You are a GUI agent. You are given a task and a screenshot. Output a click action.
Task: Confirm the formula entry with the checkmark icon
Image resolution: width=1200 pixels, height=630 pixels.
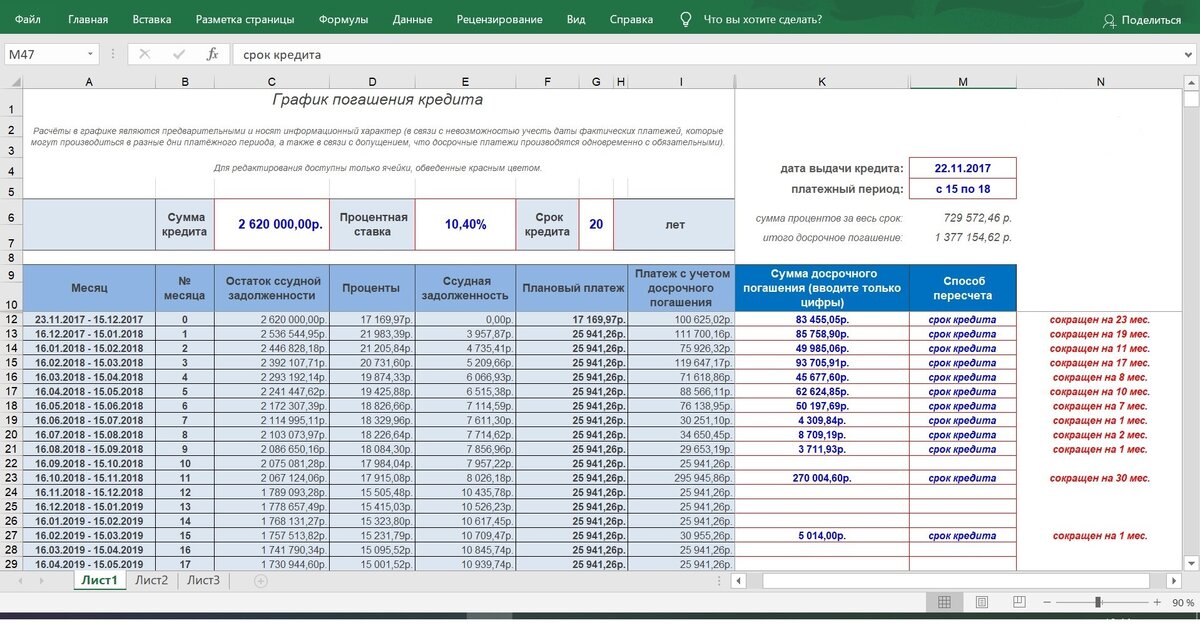[x=179, y=54]
